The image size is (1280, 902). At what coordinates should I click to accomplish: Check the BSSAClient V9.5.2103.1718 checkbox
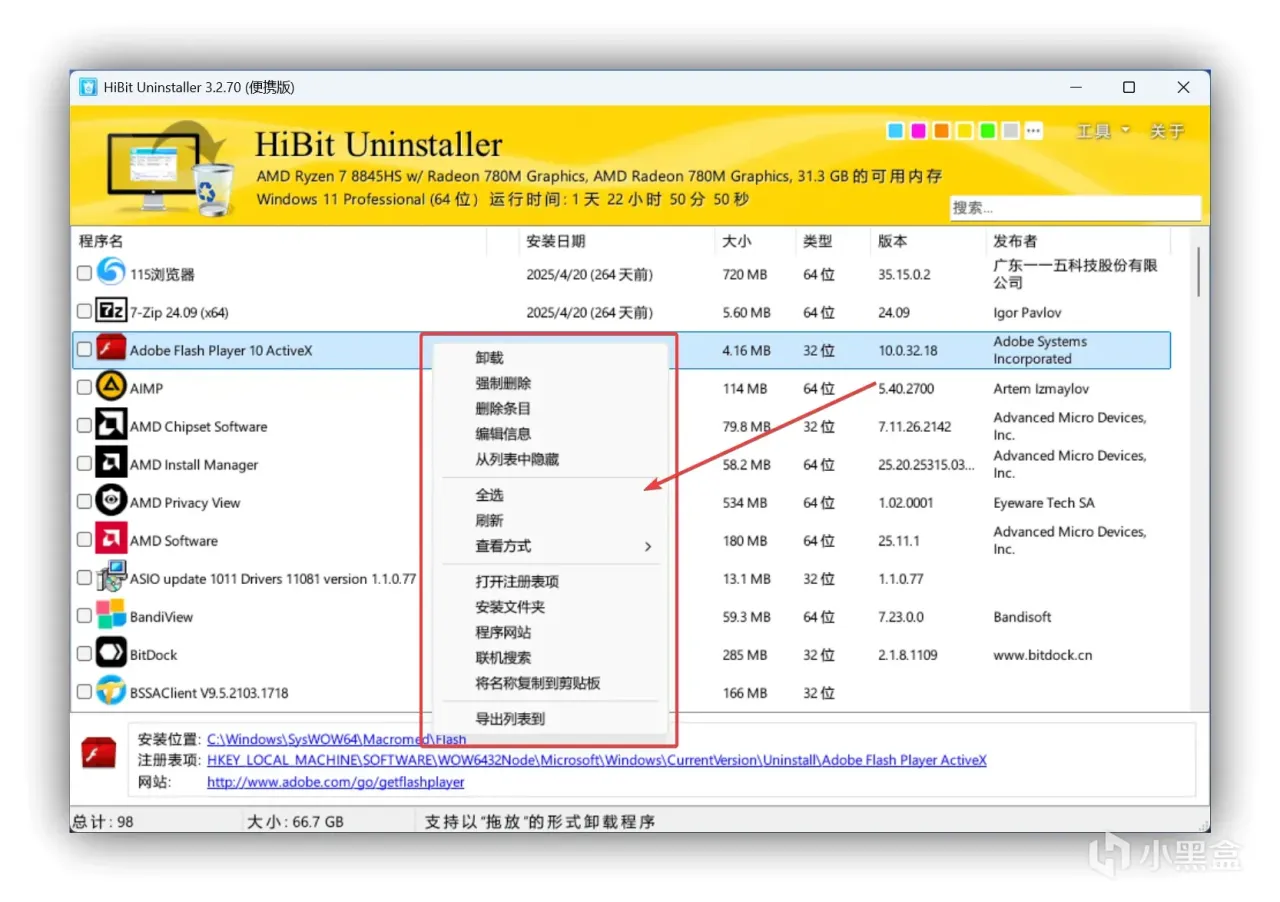[x=84, y=692]
